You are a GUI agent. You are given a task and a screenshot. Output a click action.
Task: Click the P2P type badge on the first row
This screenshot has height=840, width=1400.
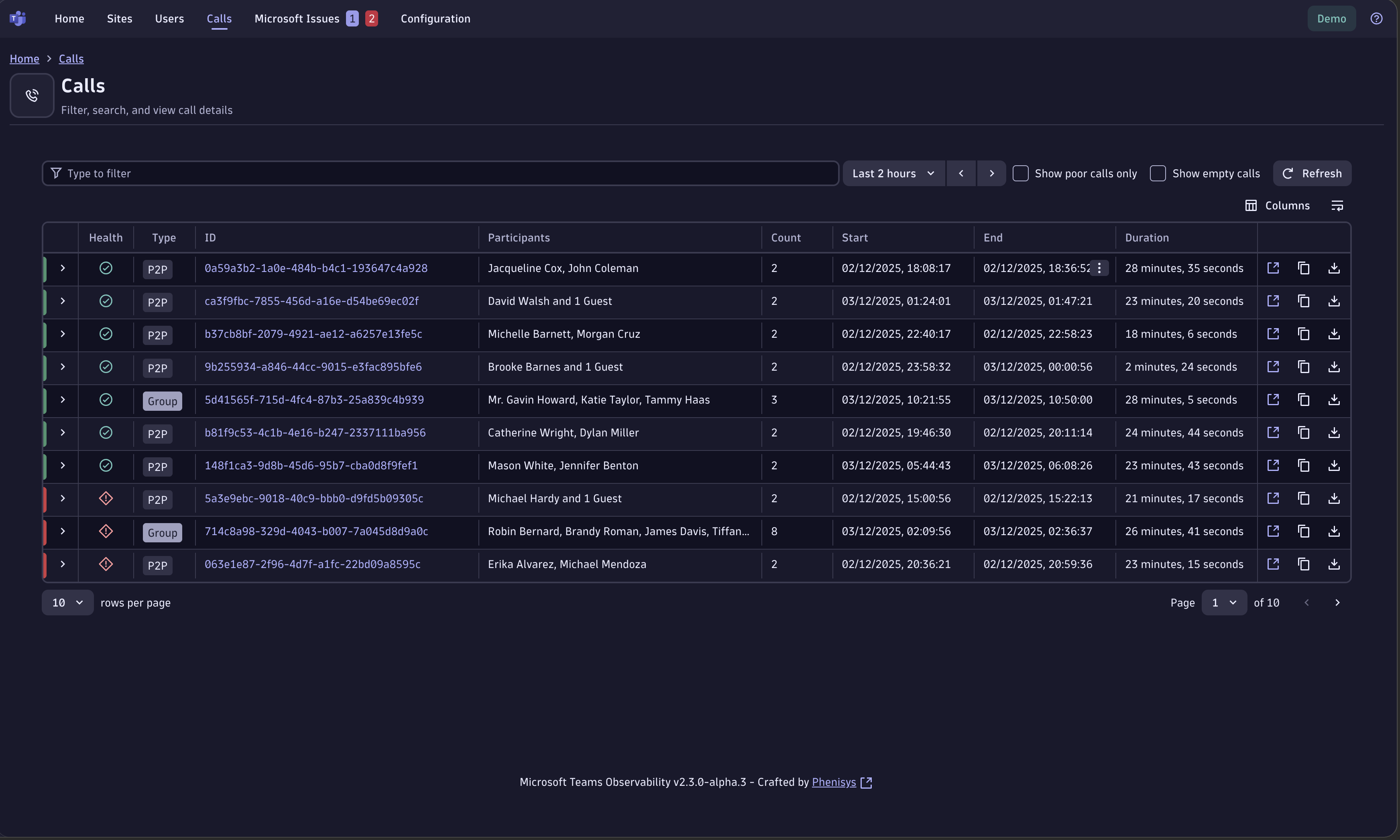coord(157,269)
